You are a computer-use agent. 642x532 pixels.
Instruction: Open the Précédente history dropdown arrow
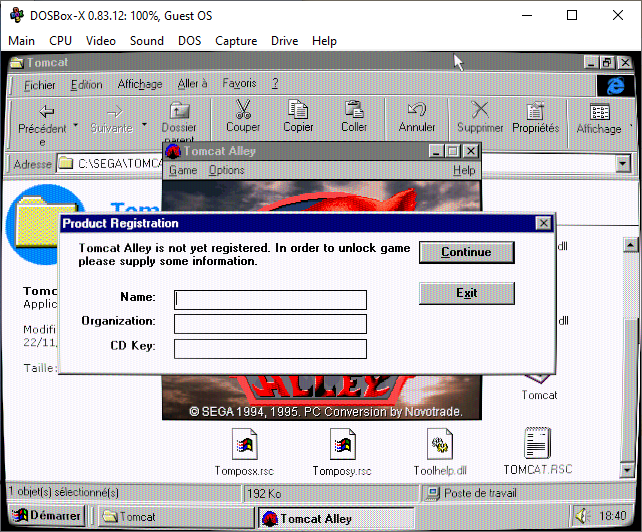(76, 124)
